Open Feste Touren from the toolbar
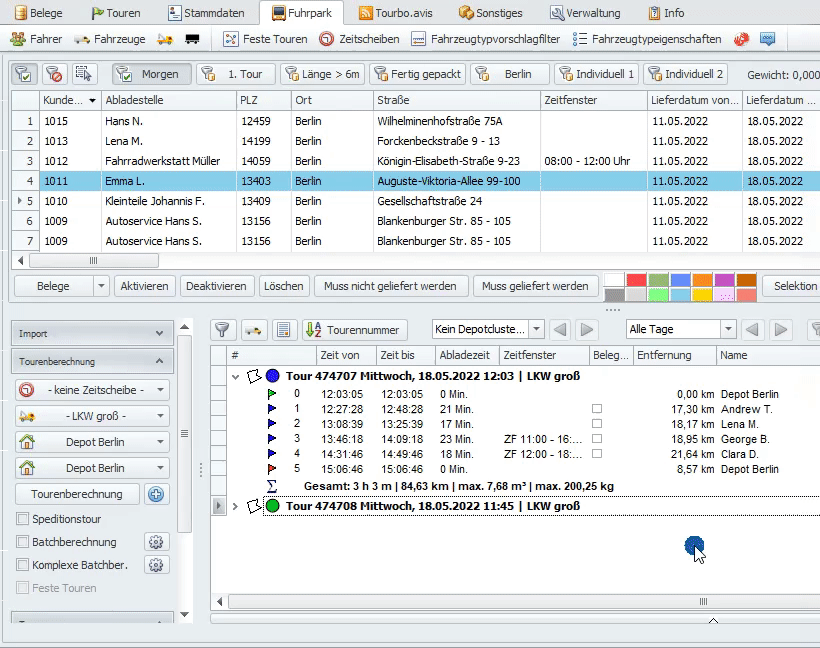This screenshot has height=648, width=820. pos(265,39)
